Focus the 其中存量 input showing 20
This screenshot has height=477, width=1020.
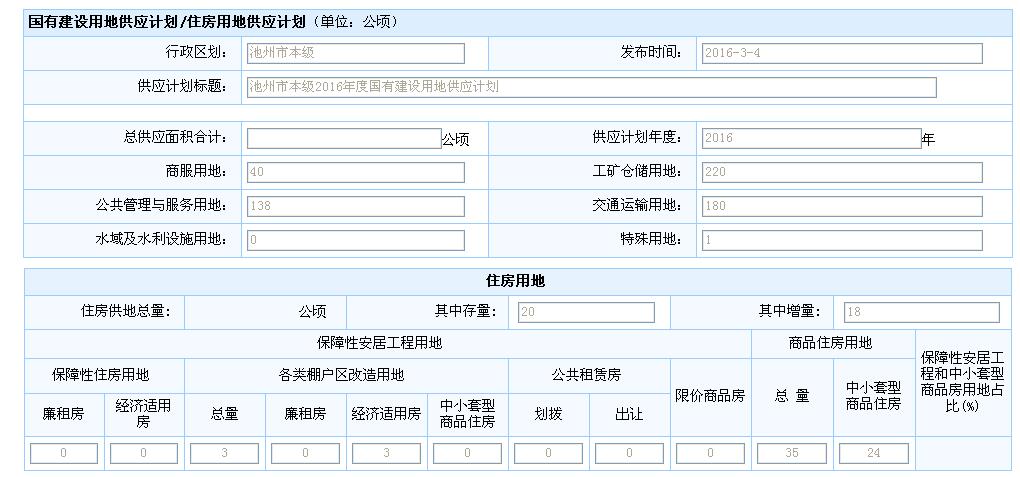585,312
